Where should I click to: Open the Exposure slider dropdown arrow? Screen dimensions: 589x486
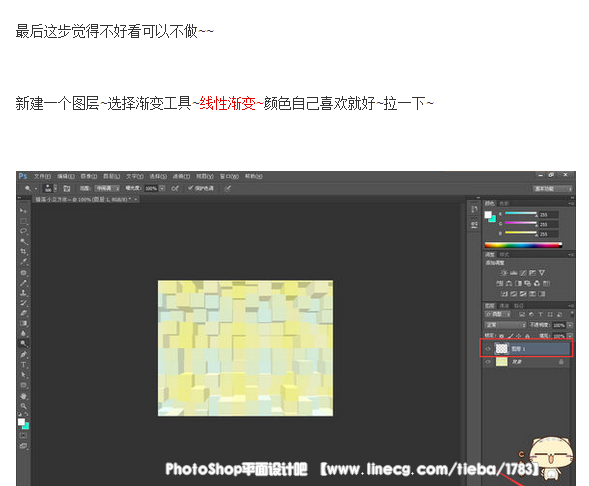[x=162, y=188]
